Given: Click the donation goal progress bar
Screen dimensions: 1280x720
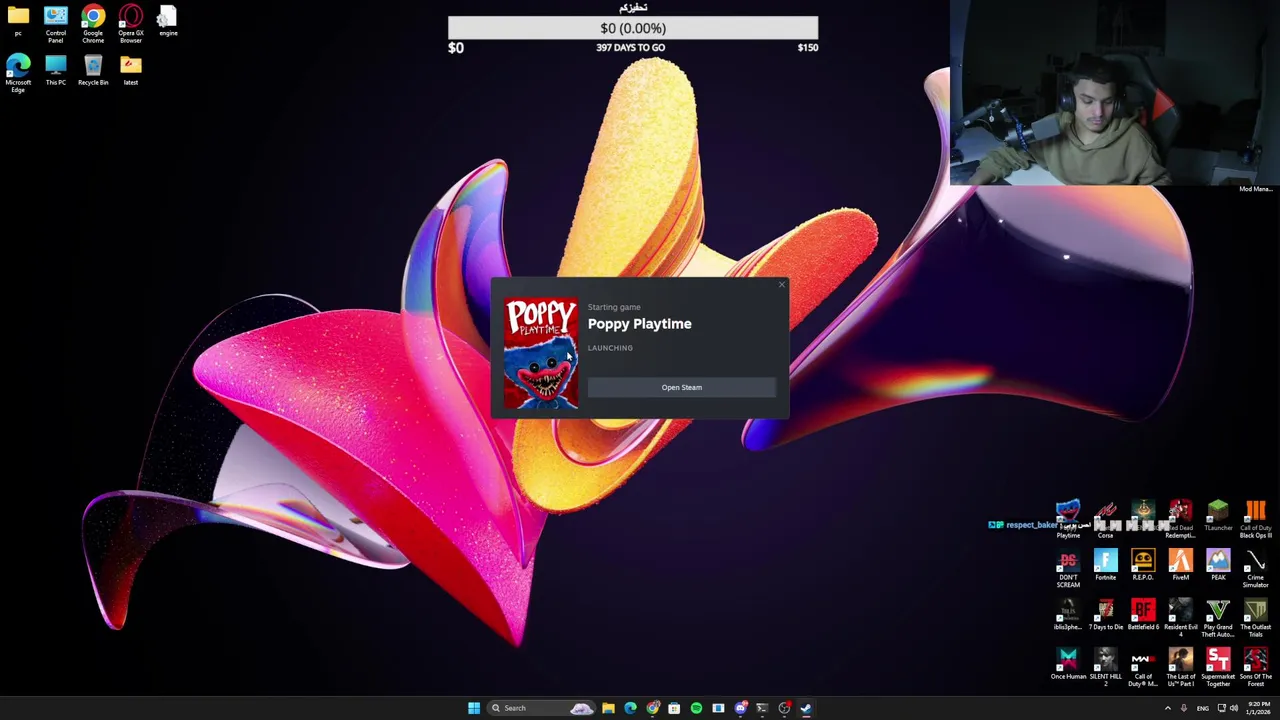Looking at the screenshot, I should pyautogui.click(x=633, y=28).
